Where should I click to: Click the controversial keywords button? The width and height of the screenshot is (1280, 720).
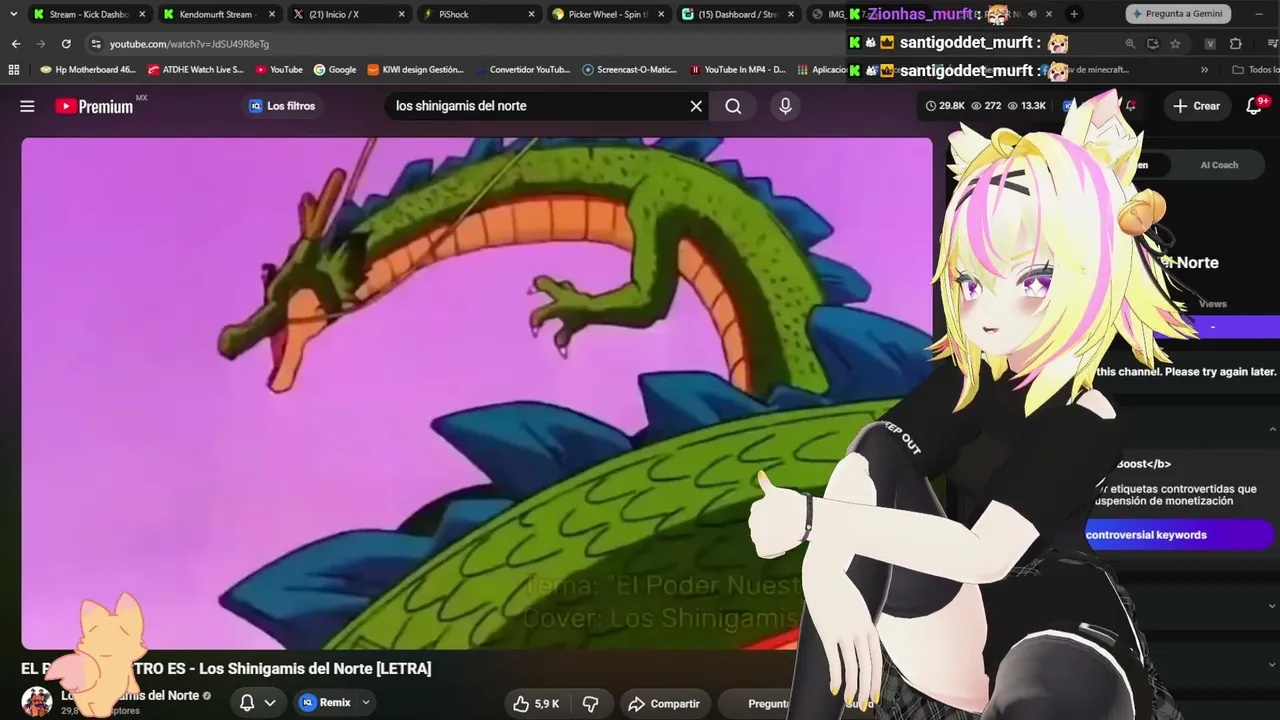tap(1178, 535)
